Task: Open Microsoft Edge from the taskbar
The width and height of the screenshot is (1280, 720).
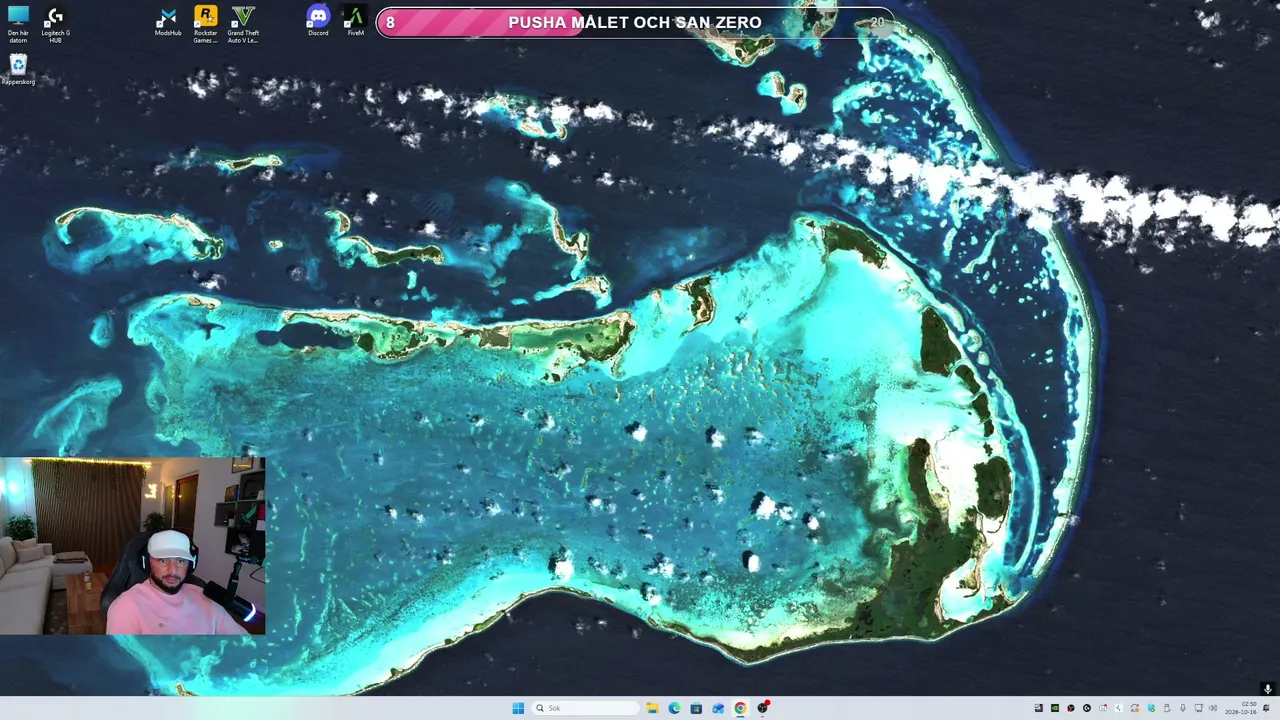Action: tap(674, 708)
